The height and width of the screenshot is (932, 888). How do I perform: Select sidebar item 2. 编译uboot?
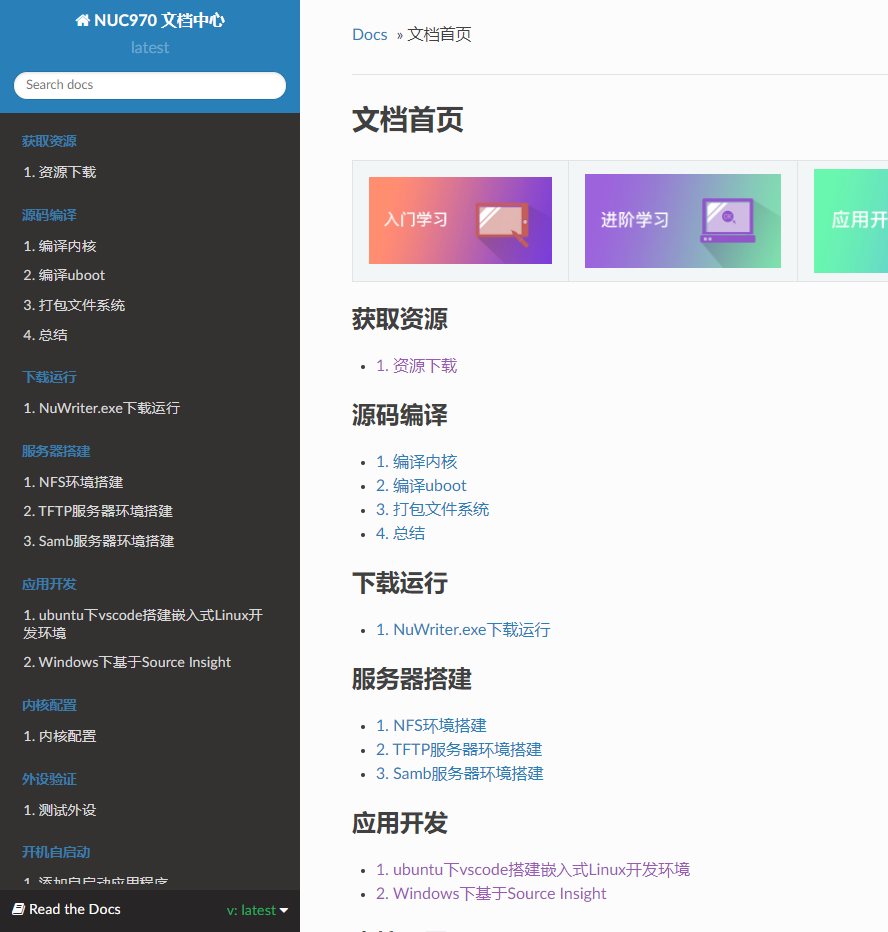click(64, 275)
